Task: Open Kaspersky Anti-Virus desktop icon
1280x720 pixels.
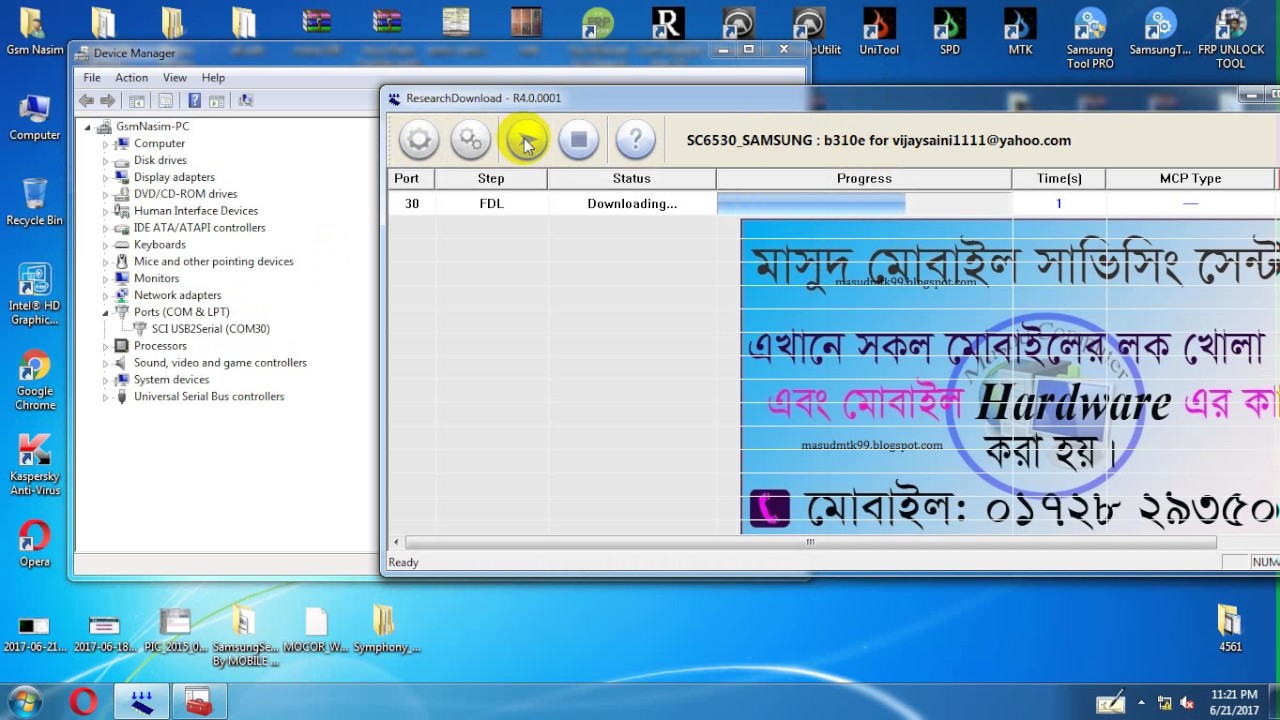Action: 35,466
